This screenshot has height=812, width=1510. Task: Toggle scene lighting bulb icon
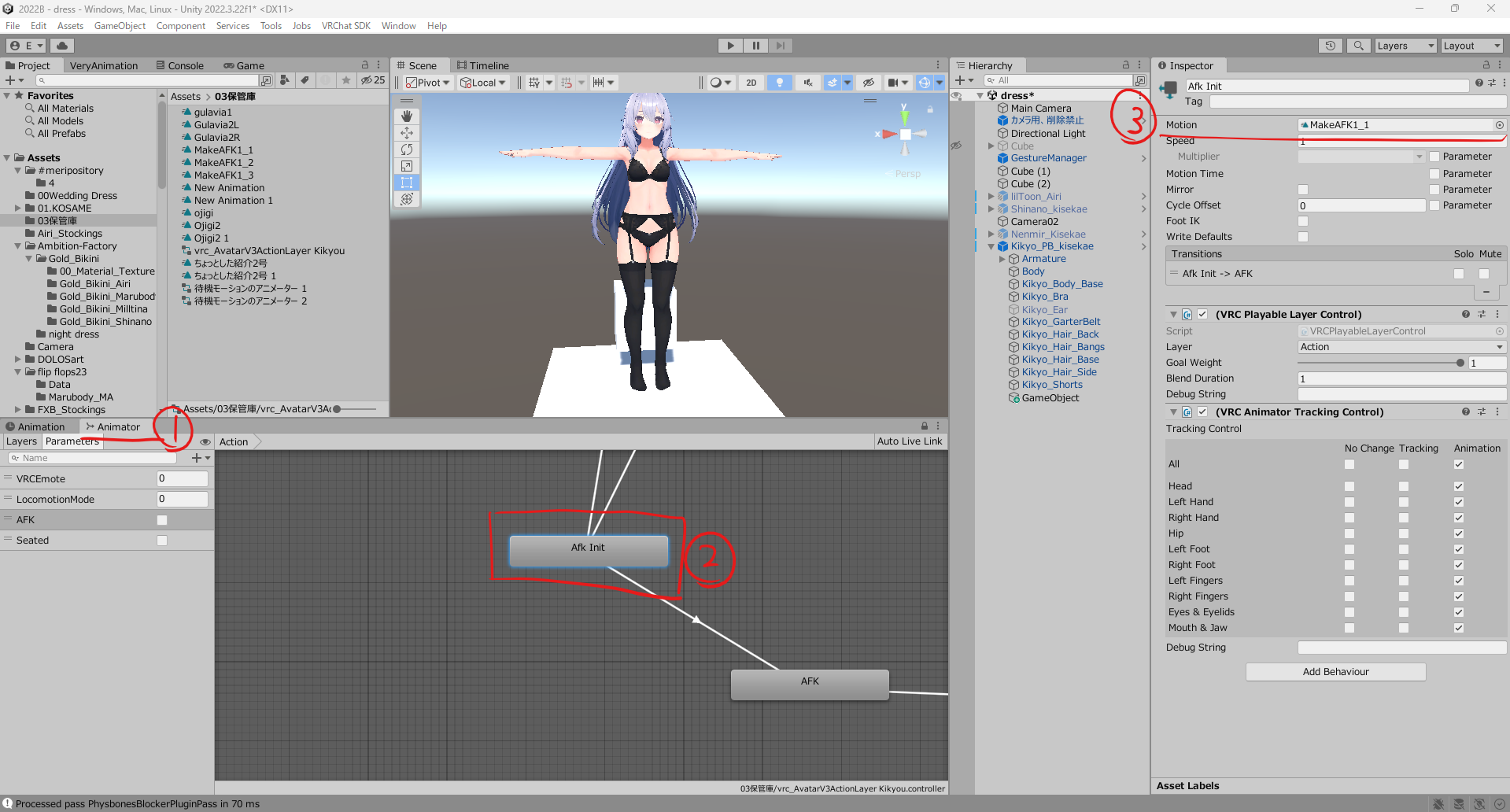[780, 83]
